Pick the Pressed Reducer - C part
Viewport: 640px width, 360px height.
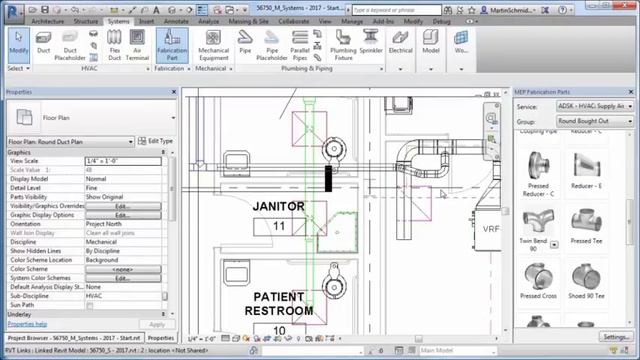538,173
